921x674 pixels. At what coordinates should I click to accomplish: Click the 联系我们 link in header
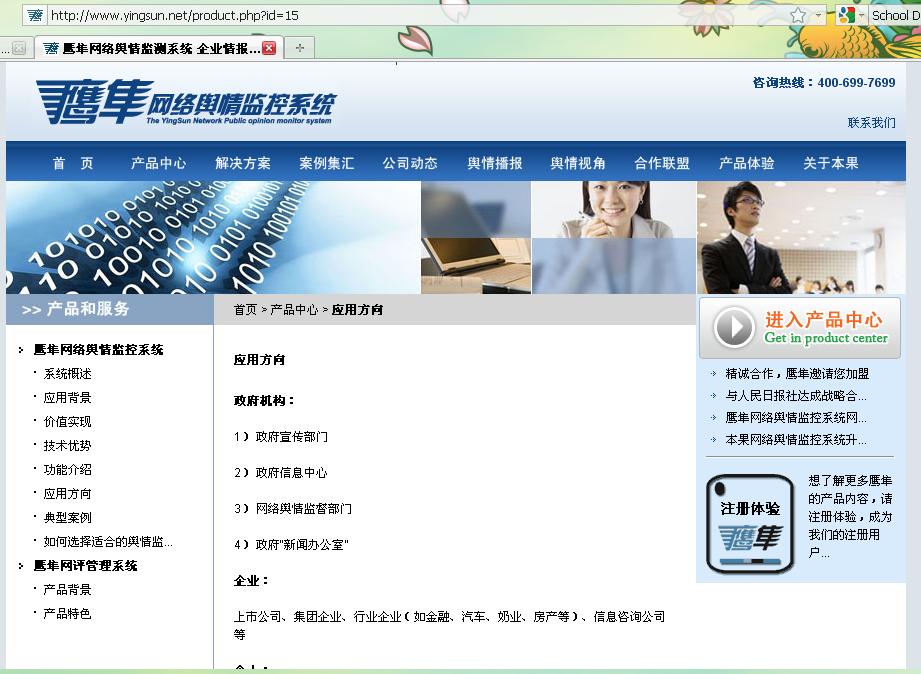coord(871,123)
